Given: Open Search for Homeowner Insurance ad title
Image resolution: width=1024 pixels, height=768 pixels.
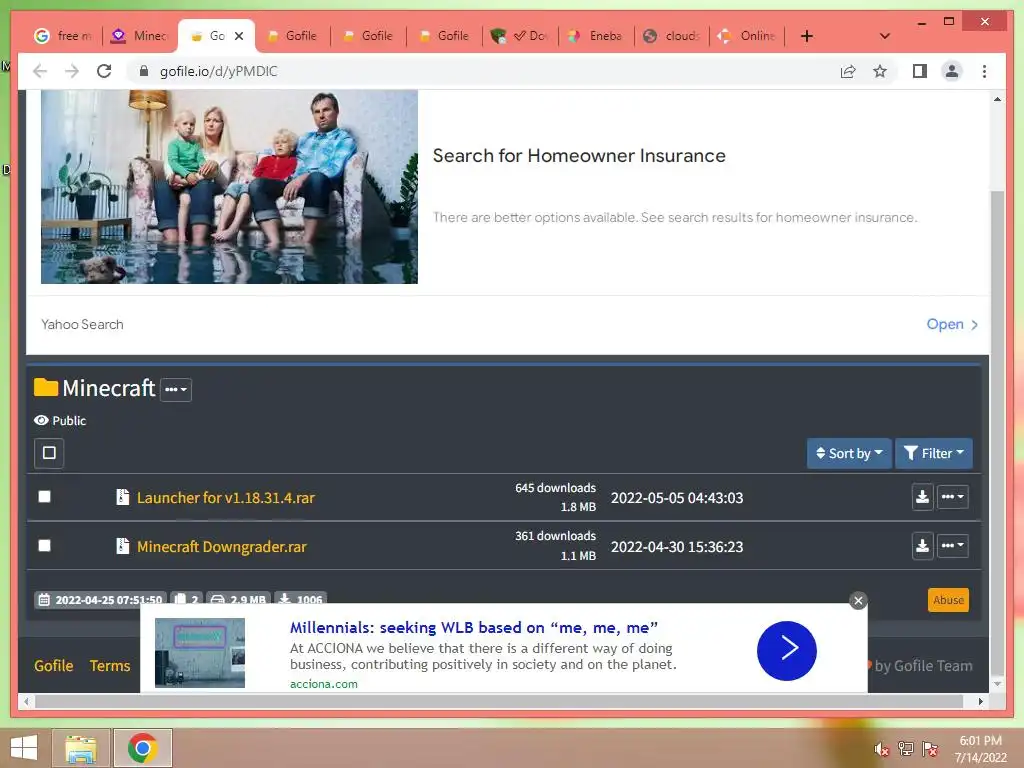Looking at the screenshot, I should [579, 155].
